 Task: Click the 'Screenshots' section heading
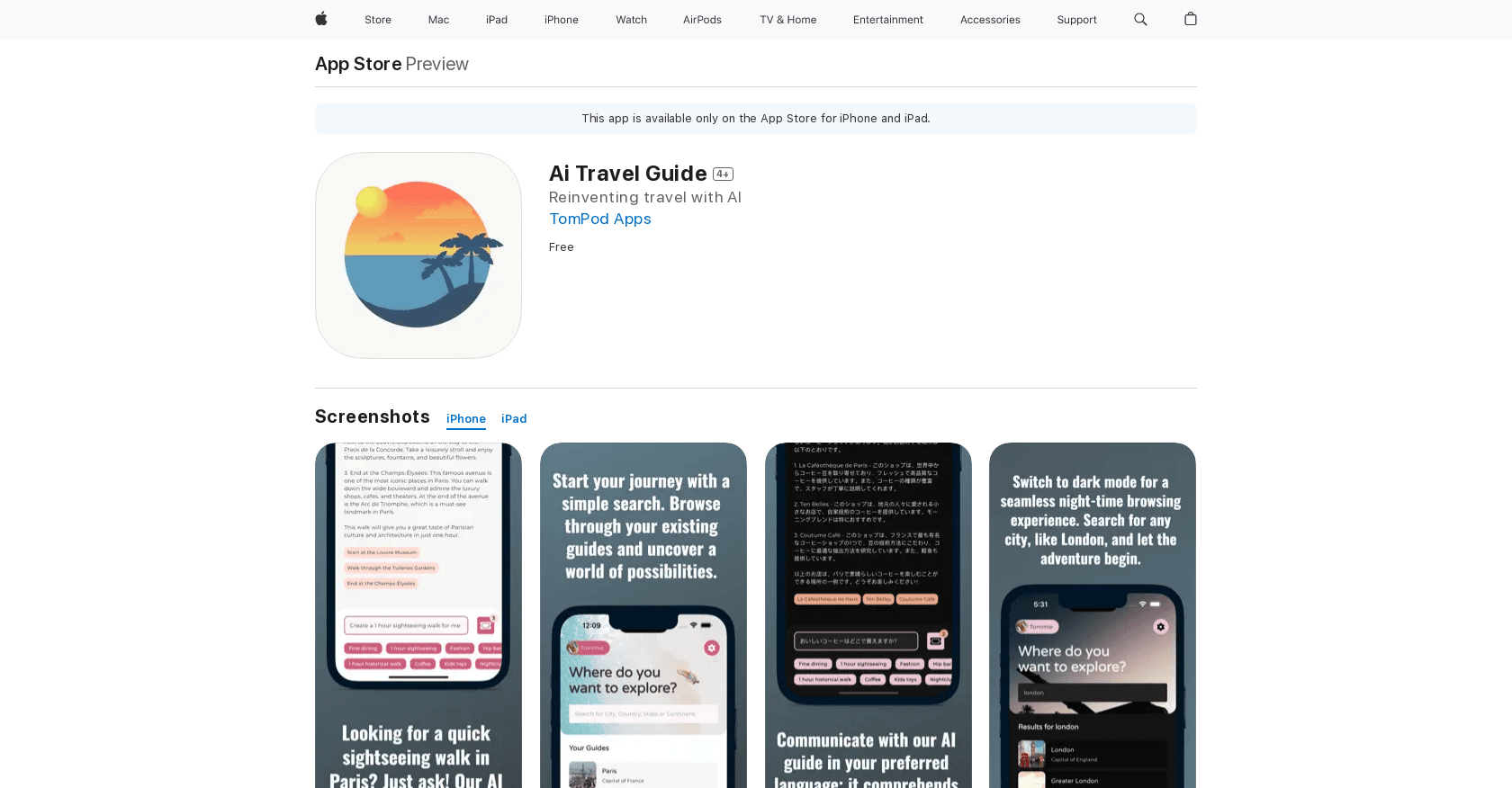[373, 416]
